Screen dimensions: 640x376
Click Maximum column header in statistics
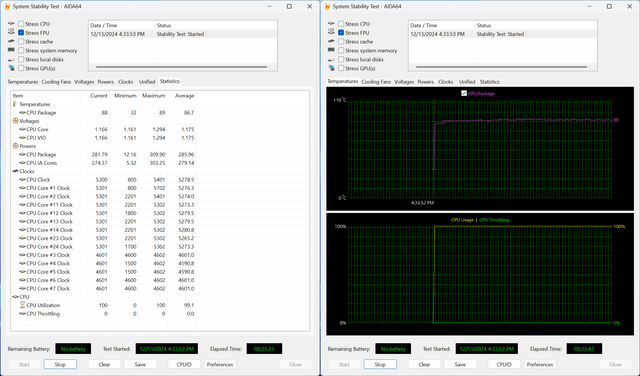coord(152,96)
